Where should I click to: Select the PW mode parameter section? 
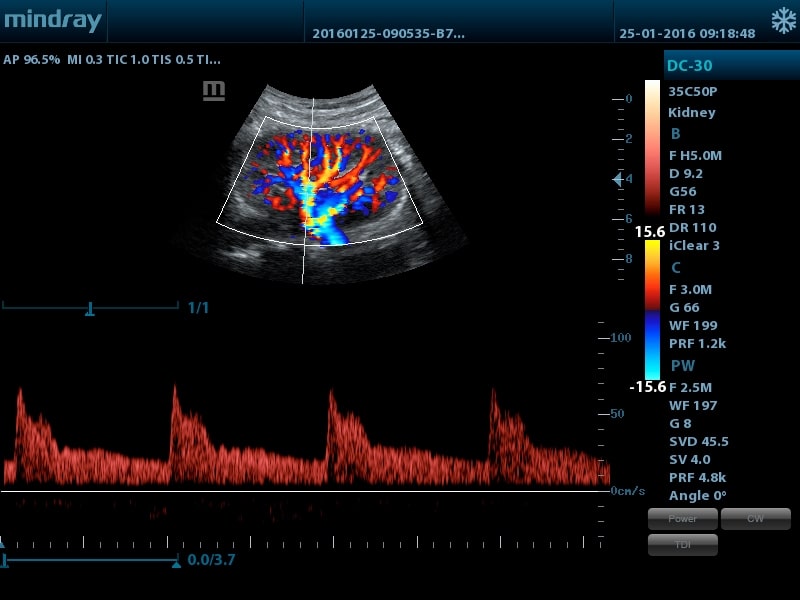(x=682, y=366)
